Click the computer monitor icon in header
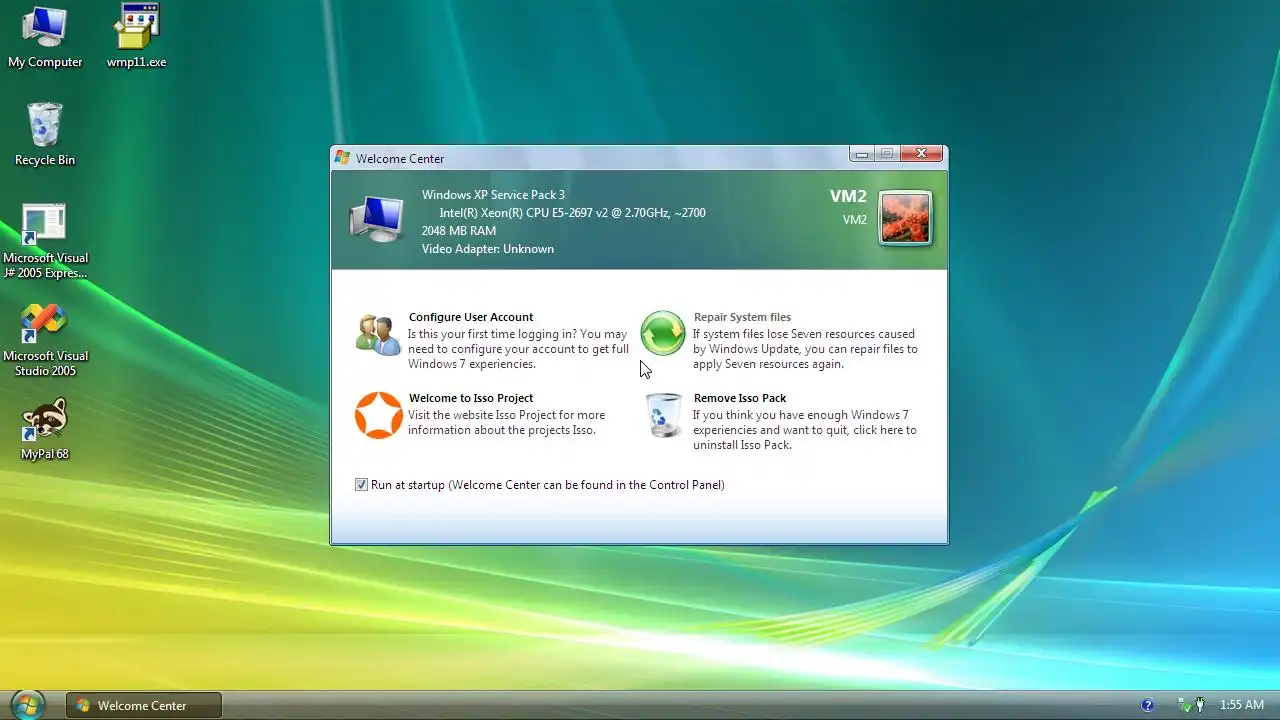Screen dimensions: 1280x720 click(x=377, y=220)
